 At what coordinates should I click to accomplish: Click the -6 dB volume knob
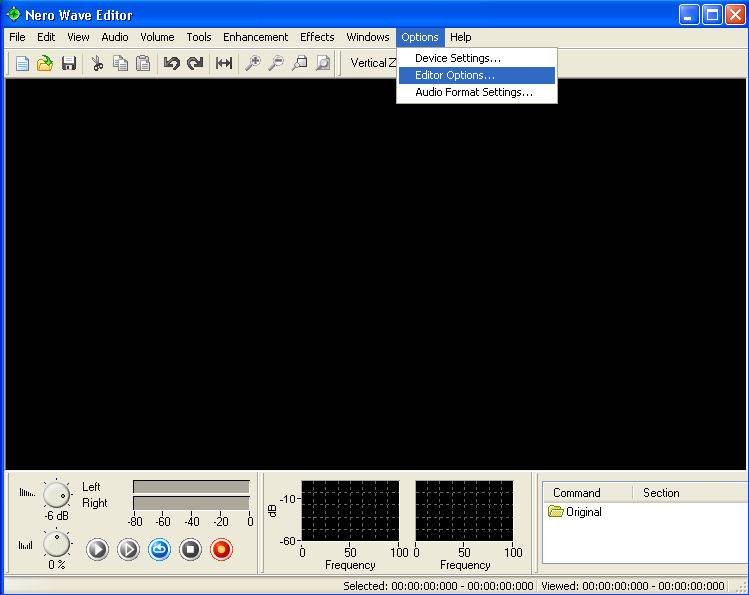click(x=57, y=493)
